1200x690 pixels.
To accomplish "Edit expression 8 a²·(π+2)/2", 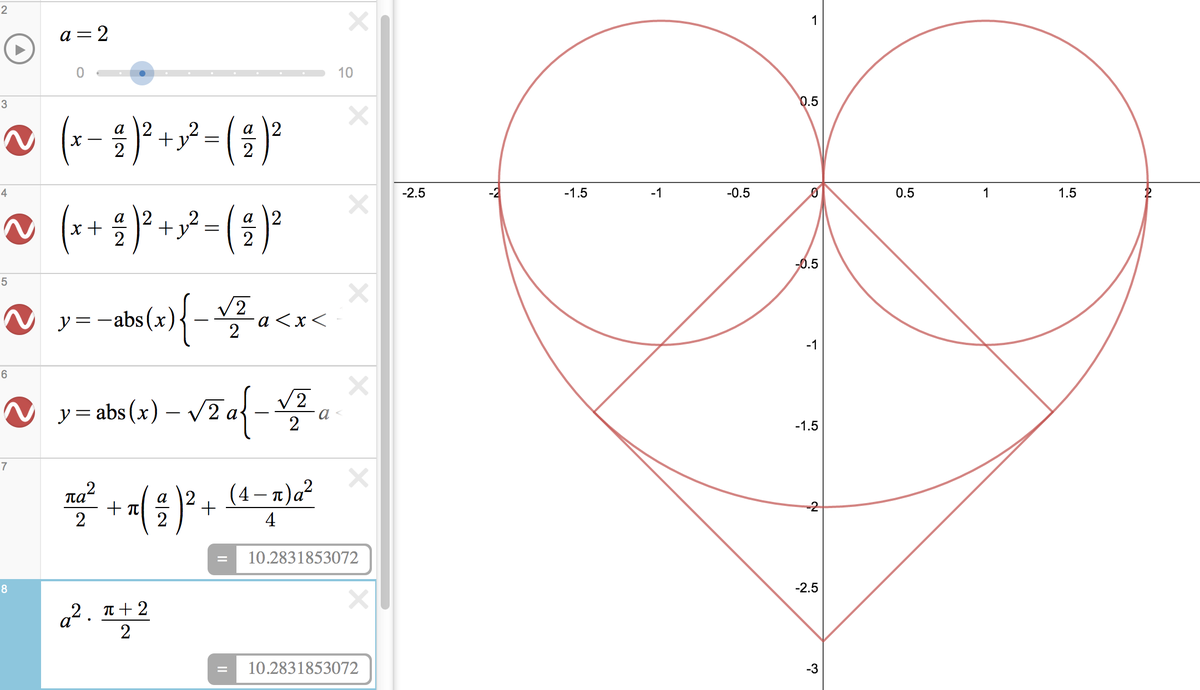I will pos(105,622).
